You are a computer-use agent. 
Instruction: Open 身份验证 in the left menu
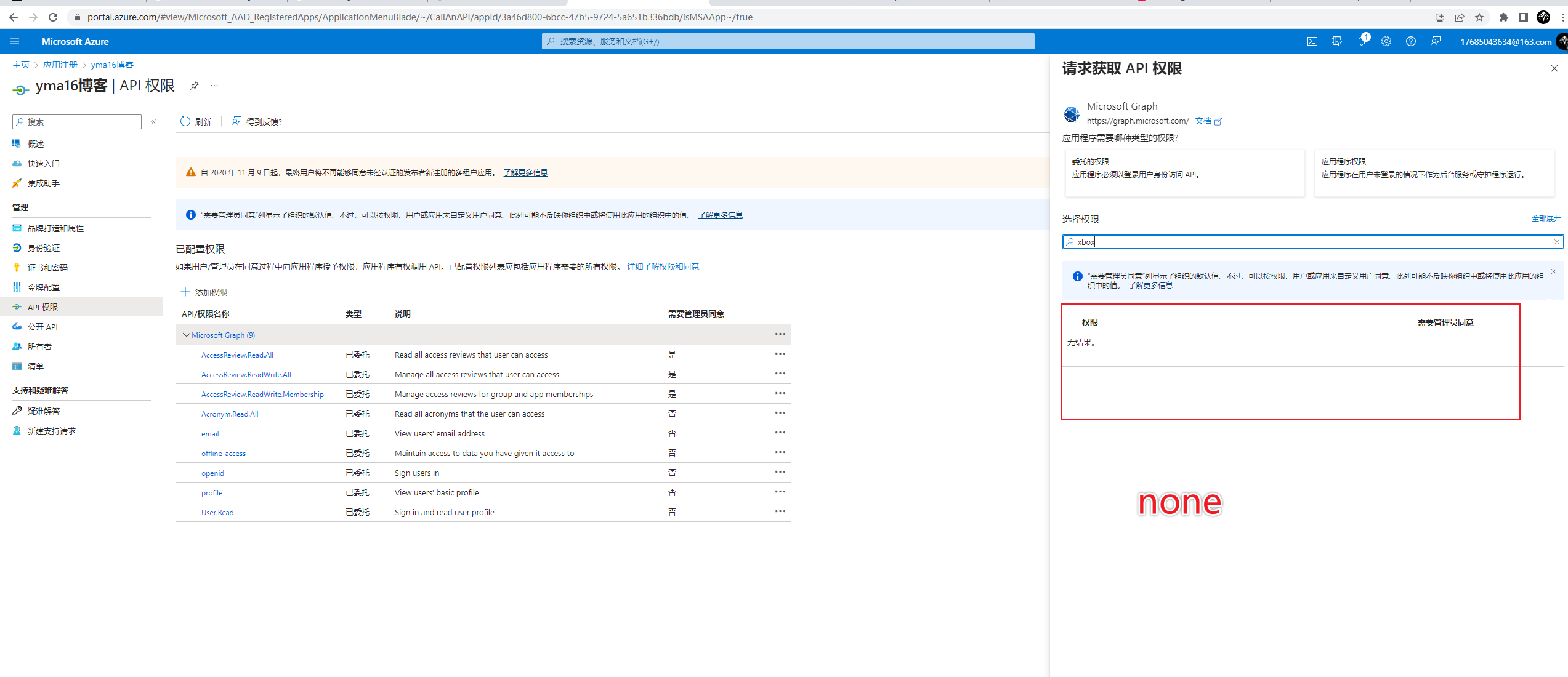pos(44,248)
